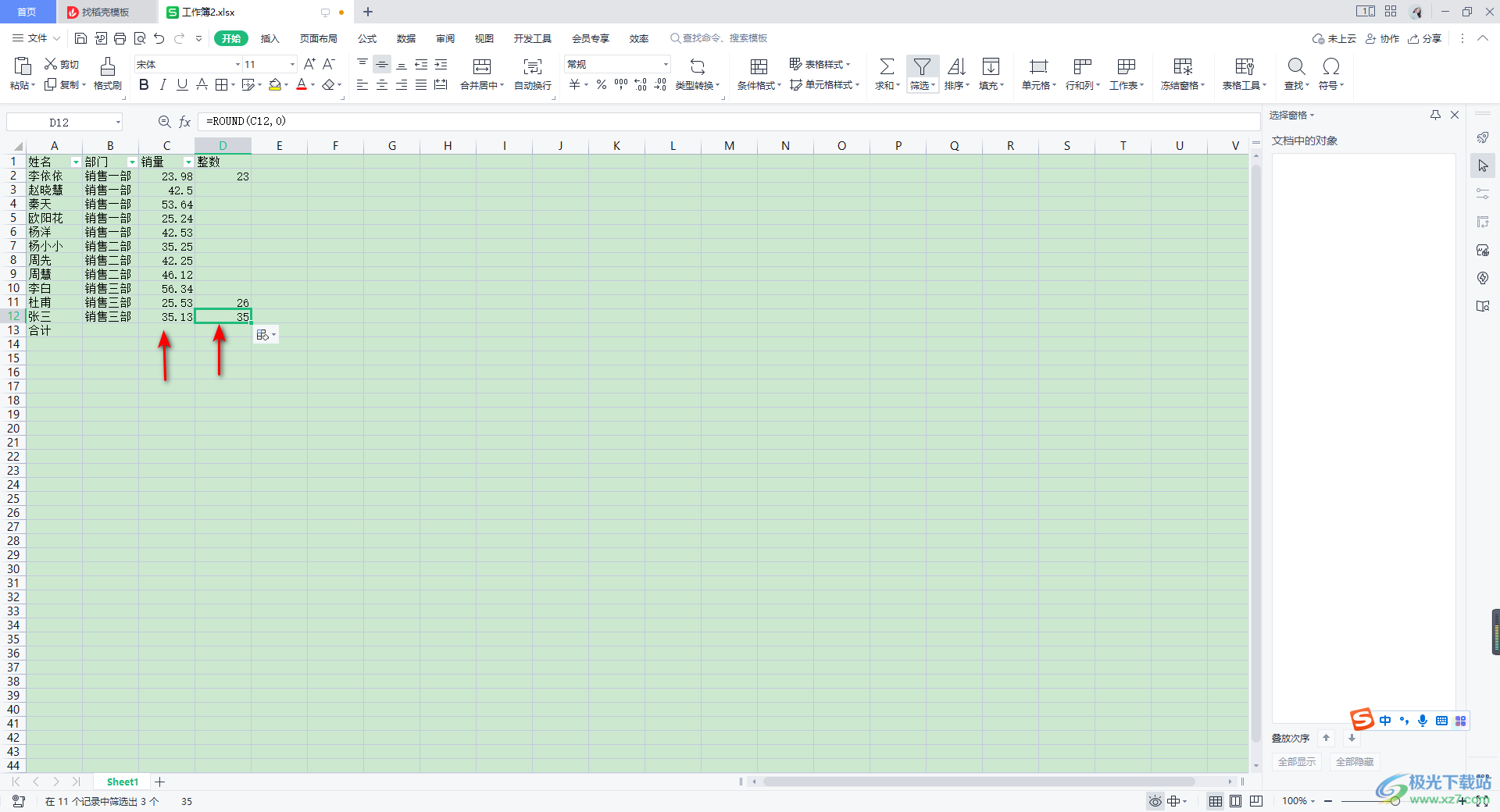Open the font name dropdown

[237, 64]
